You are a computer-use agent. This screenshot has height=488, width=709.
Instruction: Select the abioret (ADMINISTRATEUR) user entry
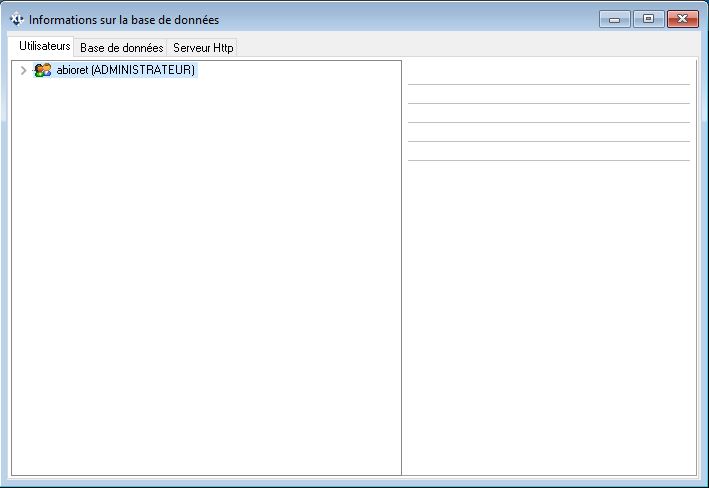tap(126, 71)
